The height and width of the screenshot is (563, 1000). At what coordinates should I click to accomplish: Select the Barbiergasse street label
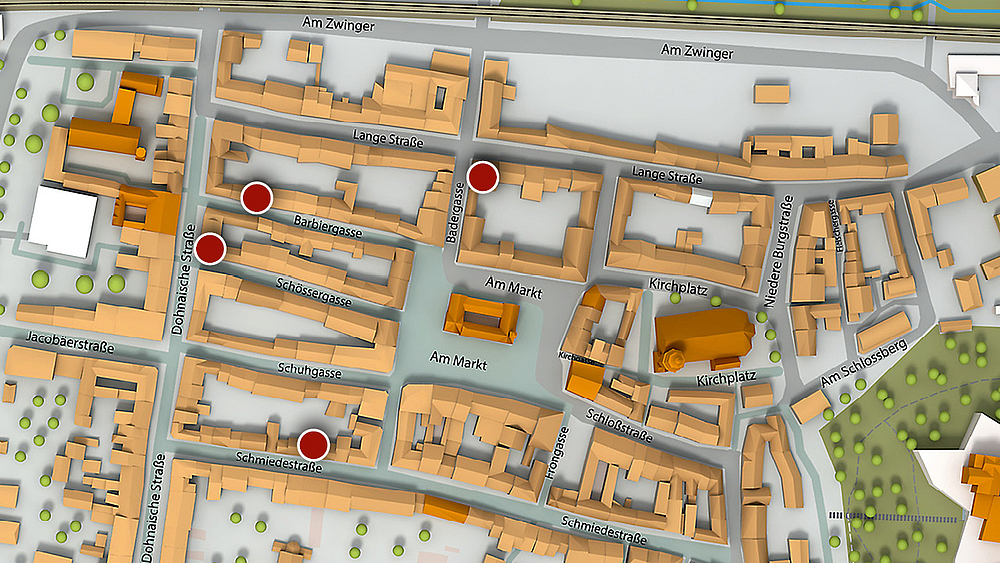click(x=328, y=226)
